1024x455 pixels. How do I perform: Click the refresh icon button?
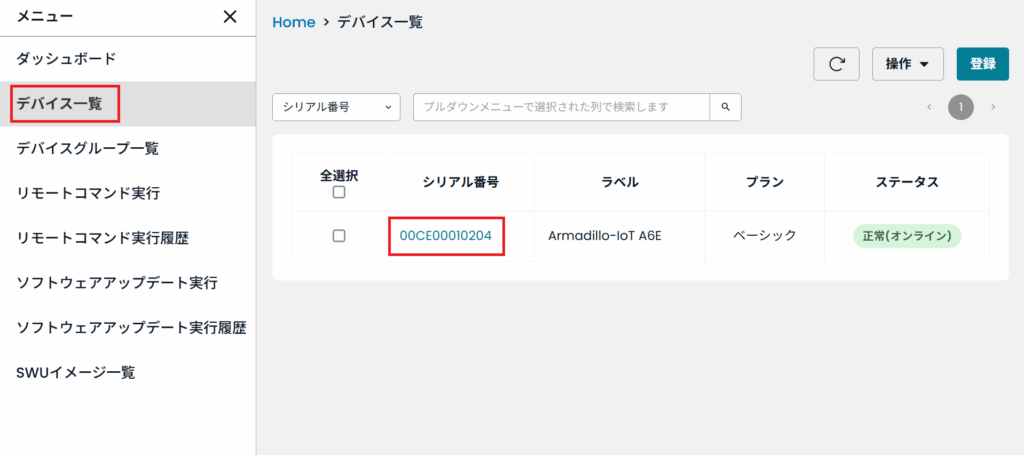(837, 64)
